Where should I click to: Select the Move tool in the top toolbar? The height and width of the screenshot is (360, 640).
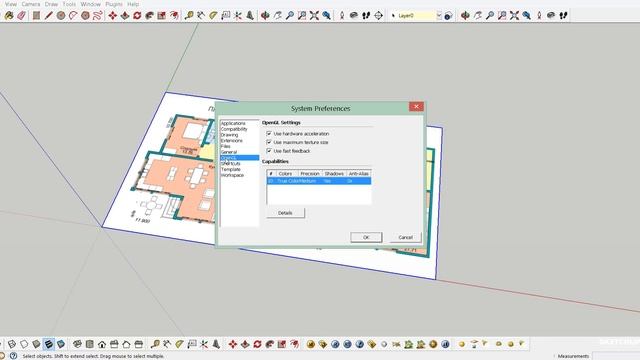(113, 16)
